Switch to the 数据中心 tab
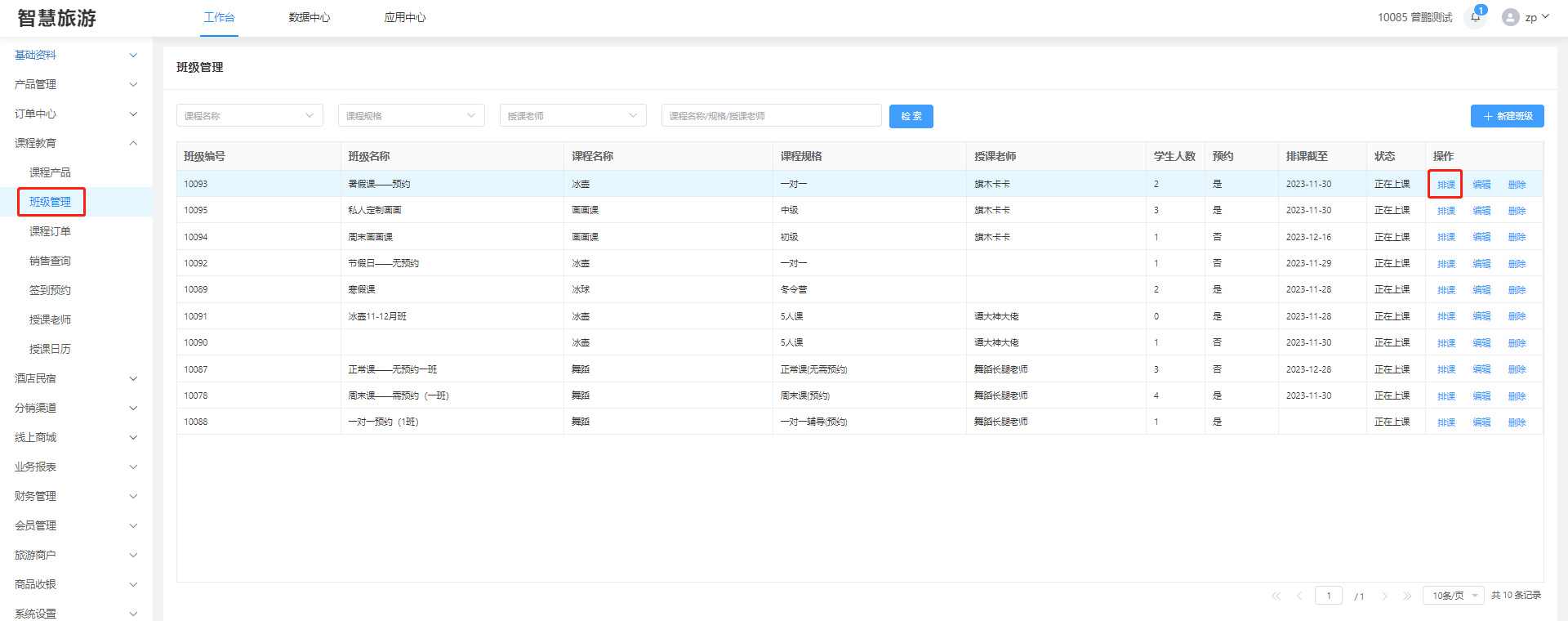1568x621 pixels. [309, 17]
